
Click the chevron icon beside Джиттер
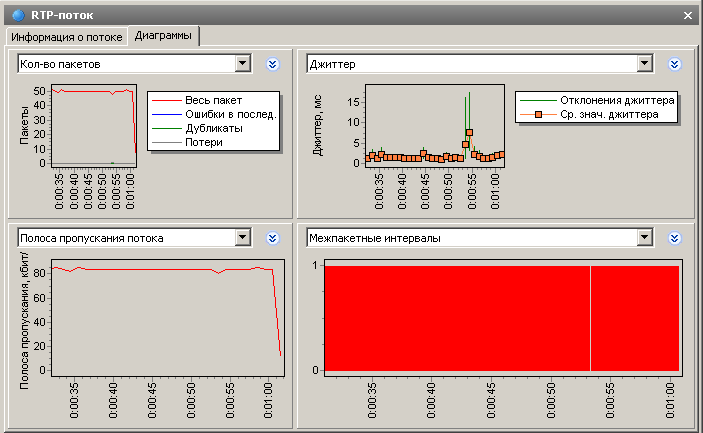point(674,64)
